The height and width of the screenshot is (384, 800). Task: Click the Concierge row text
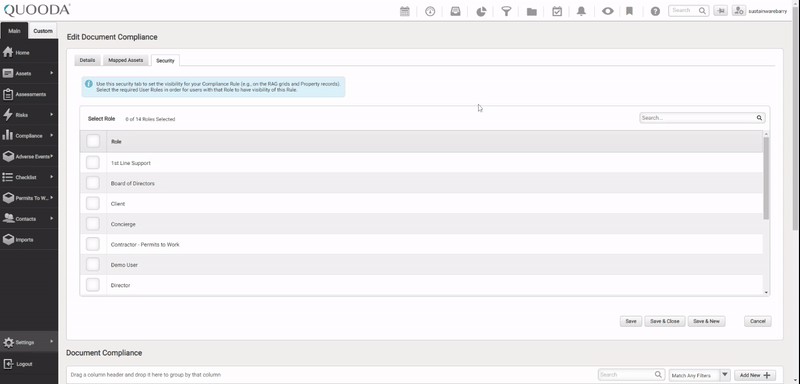click(x=123, y=224)
